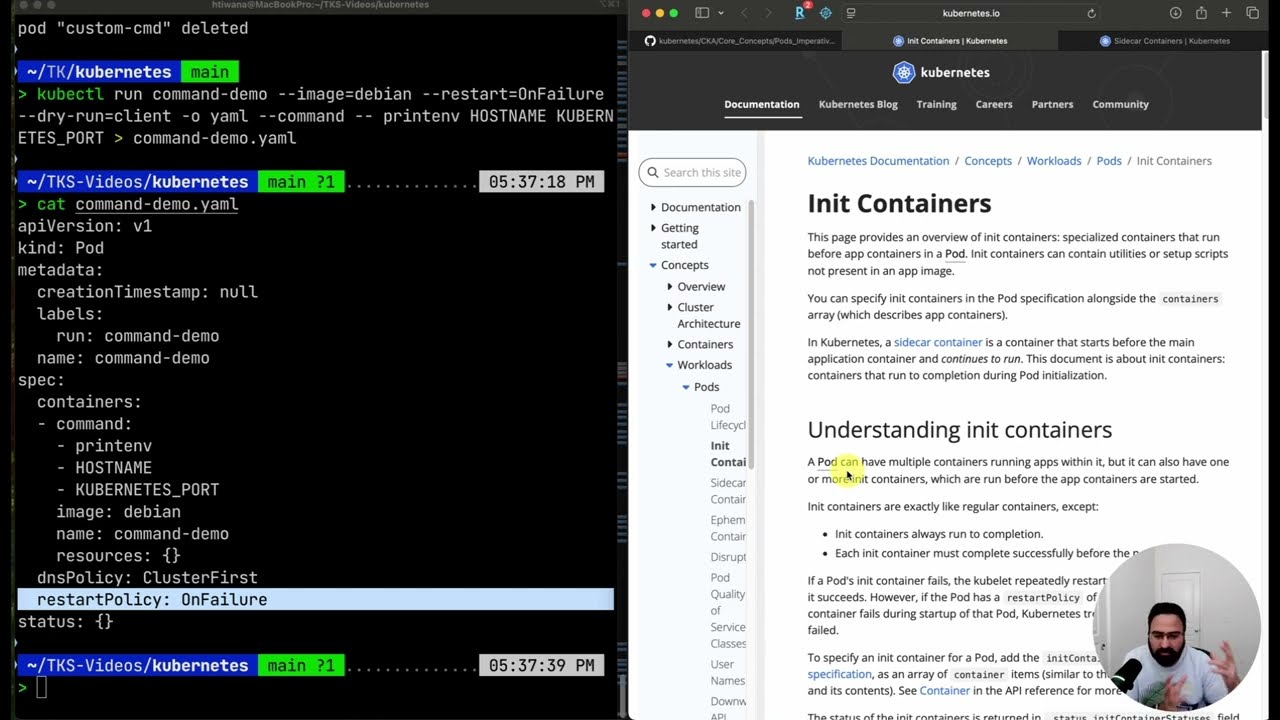
Task: Reload the kubernetes.io page
Action: point(1091,13)
